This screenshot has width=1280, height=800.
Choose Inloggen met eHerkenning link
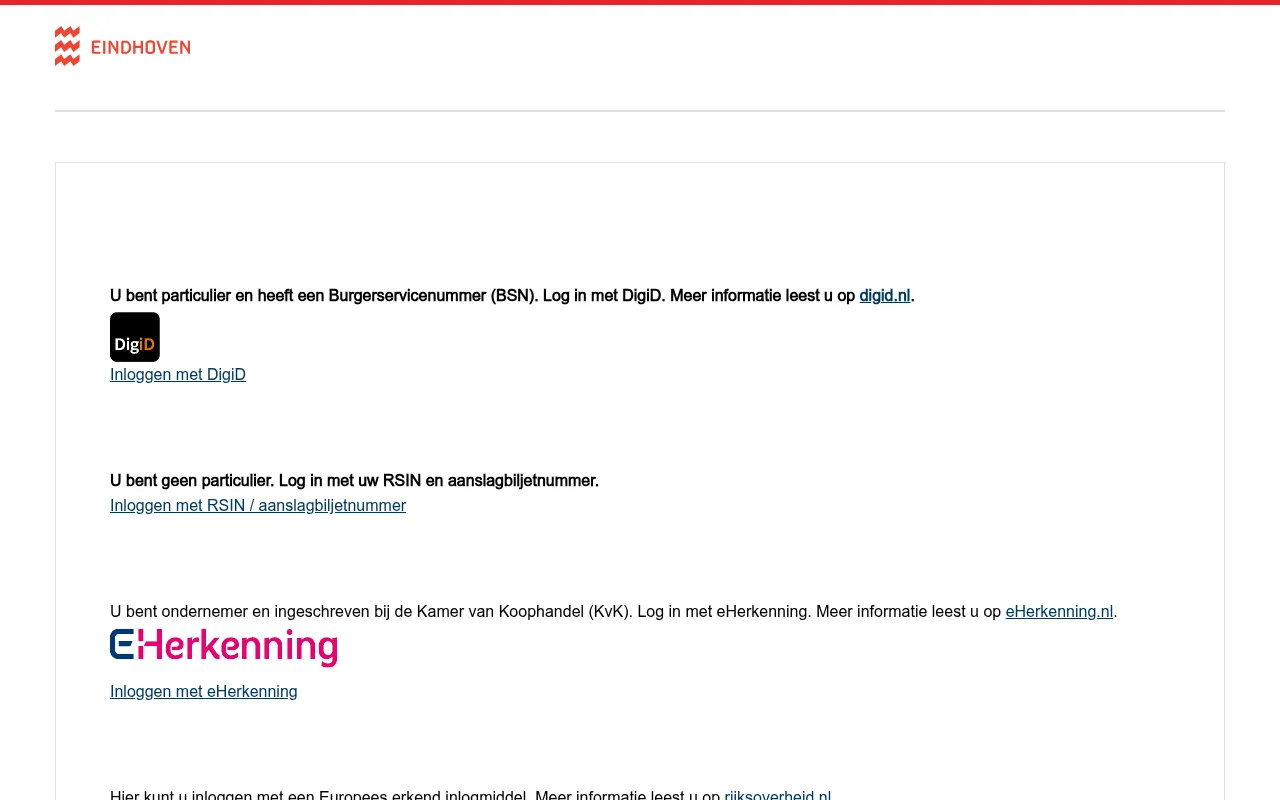click(x=204, y=692)
